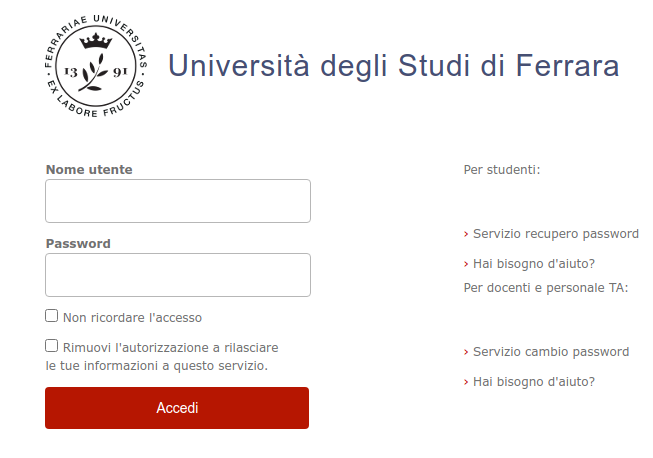Click the Nome utente field label
Viewport: 653px width, 458px height.
pyautogui.click(x=89, y=170)
